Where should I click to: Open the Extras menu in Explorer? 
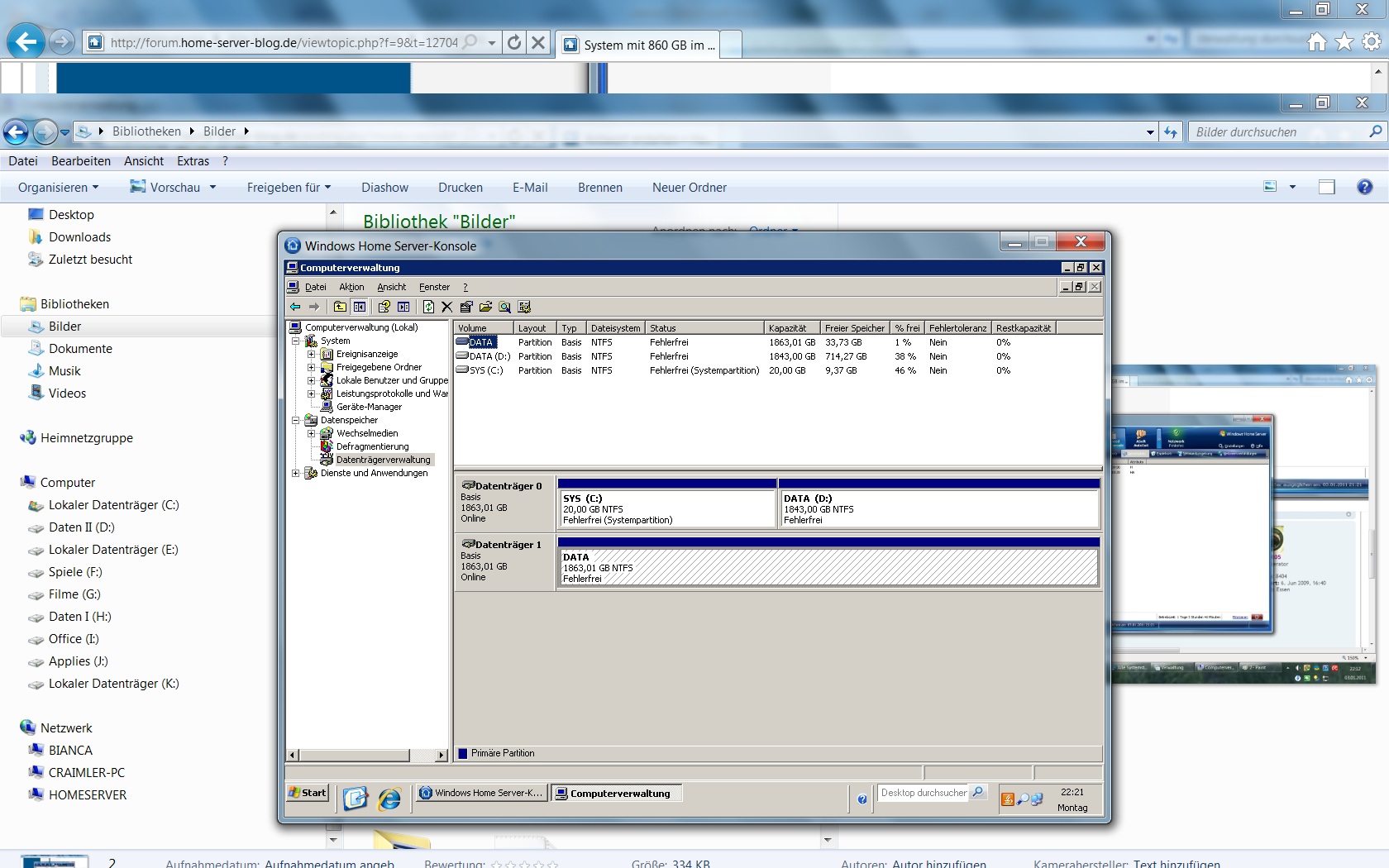(193, 161)
